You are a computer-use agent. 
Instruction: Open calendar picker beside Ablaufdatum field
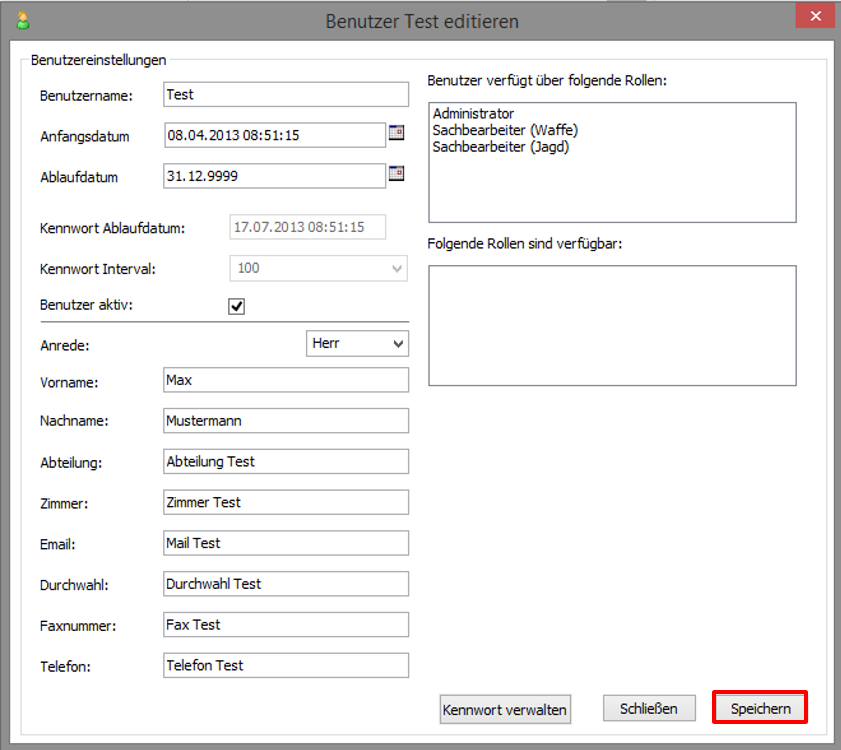click(396, 174)
